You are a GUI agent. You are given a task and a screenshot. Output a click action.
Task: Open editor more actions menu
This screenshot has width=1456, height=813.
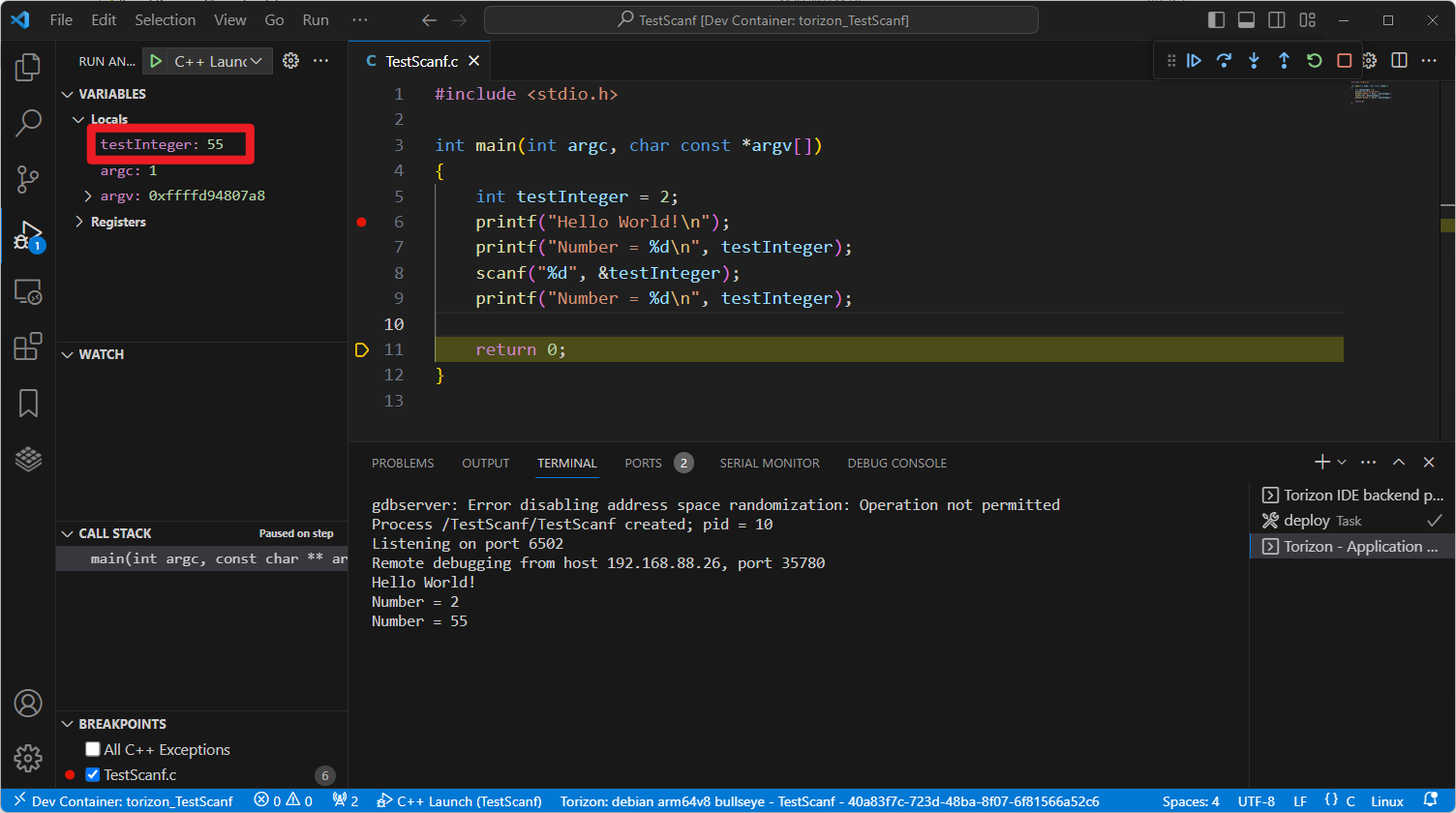(1429, 60)
